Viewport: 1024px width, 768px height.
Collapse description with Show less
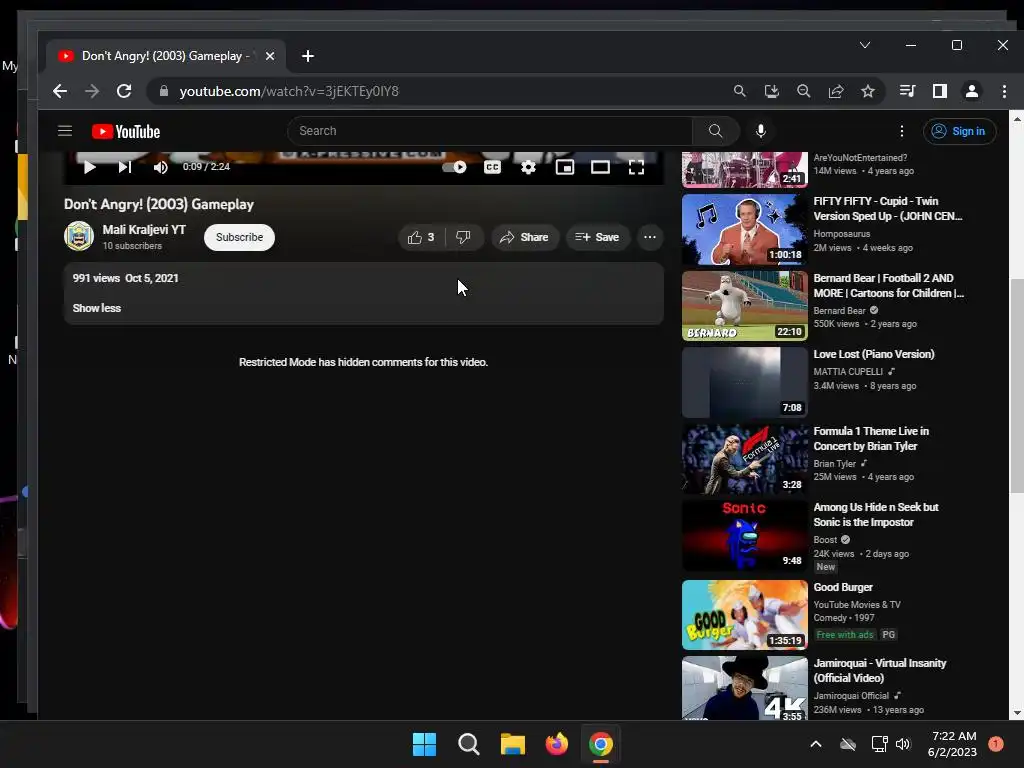(97, 308)
